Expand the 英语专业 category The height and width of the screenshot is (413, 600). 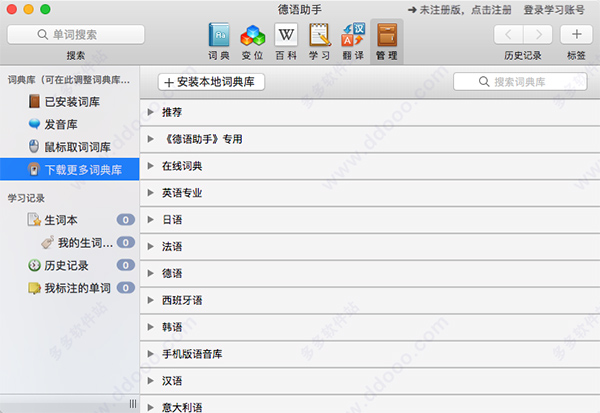click(x=151, y=193)
